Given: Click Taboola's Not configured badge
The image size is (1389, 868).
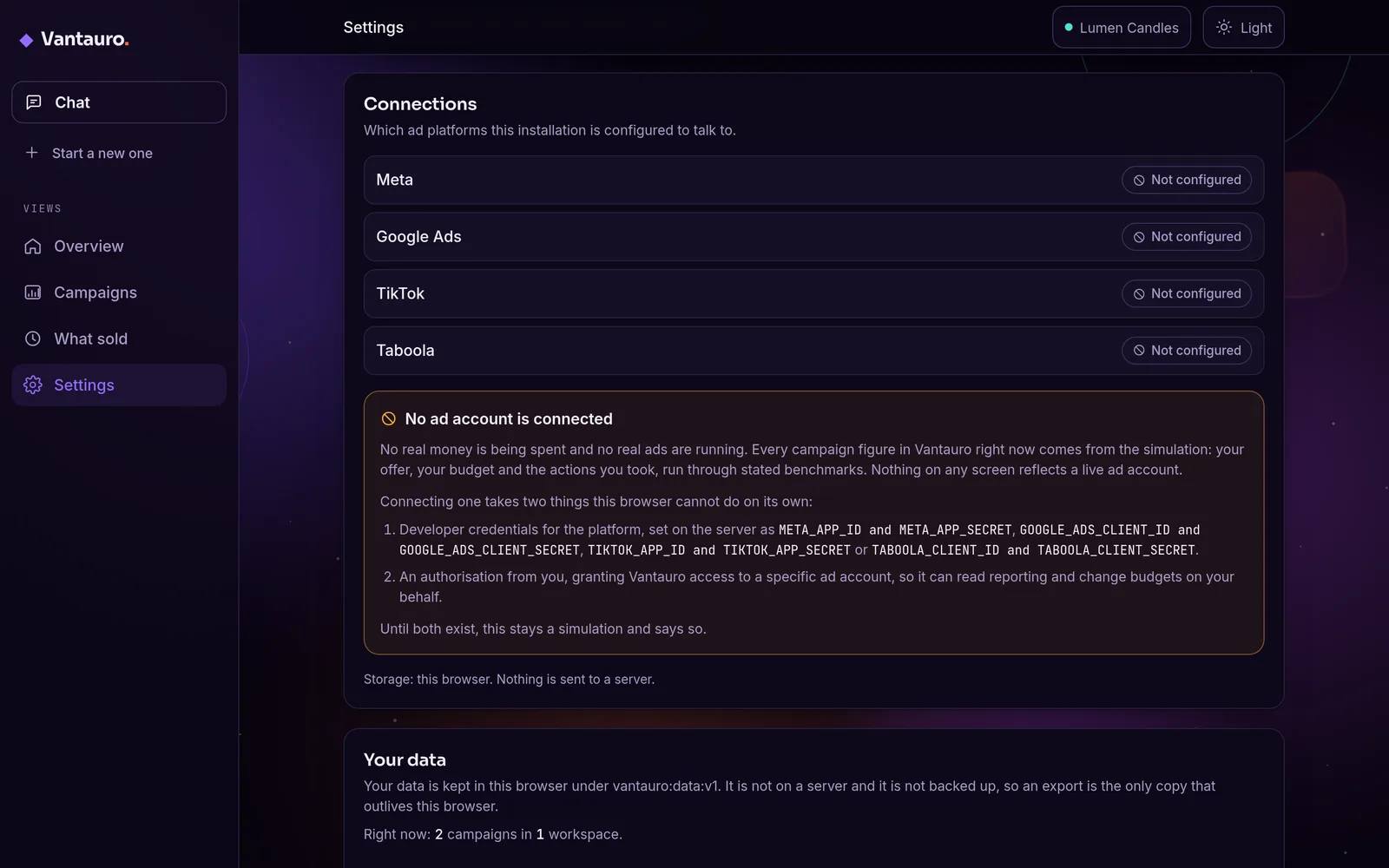Looking at the screenshot, I should [1186, 351].
